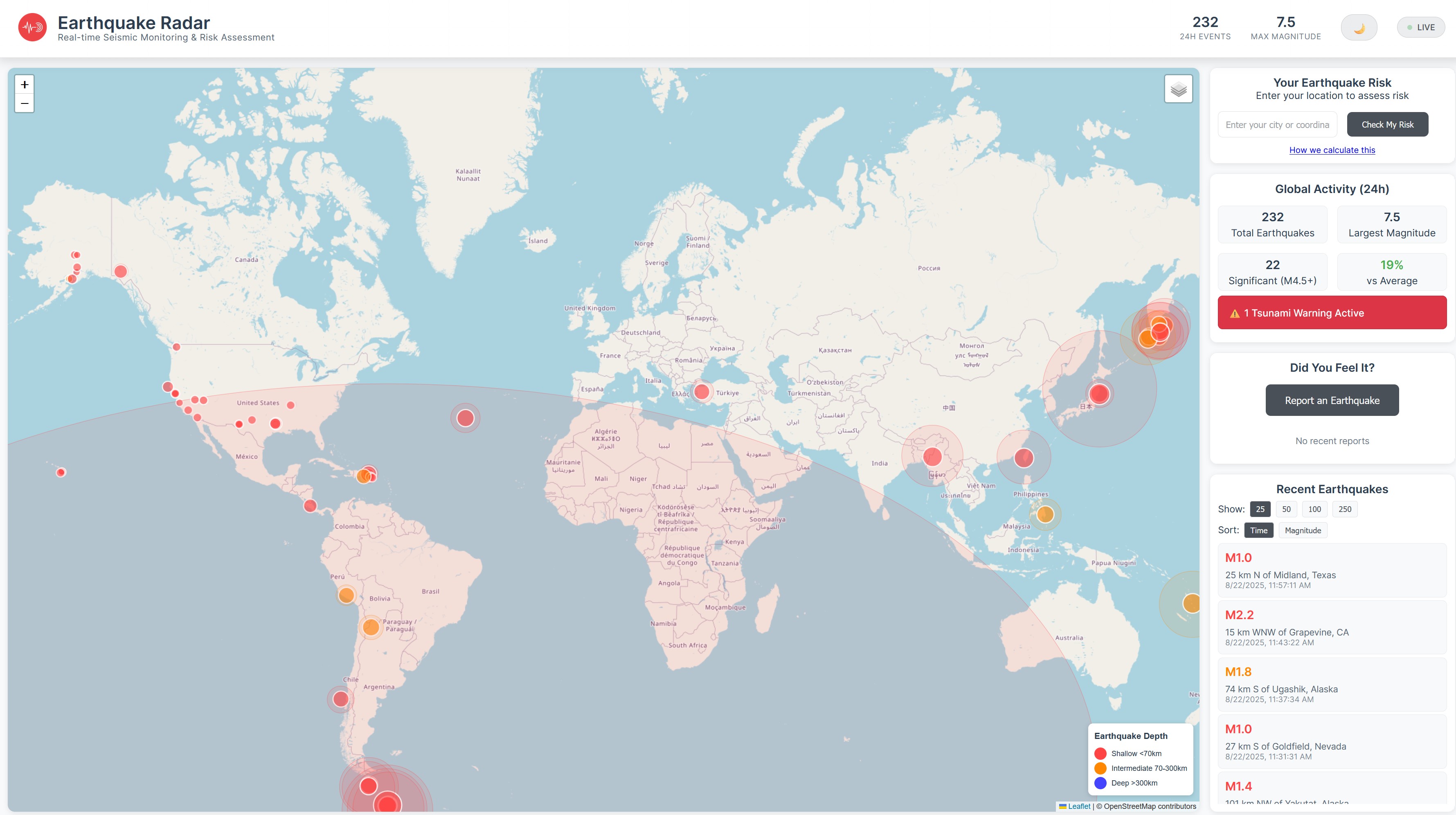The height and width of the screenshot is (815, 1456).
Task: Select the 100 option under Show
Action: click(1315, 509)
